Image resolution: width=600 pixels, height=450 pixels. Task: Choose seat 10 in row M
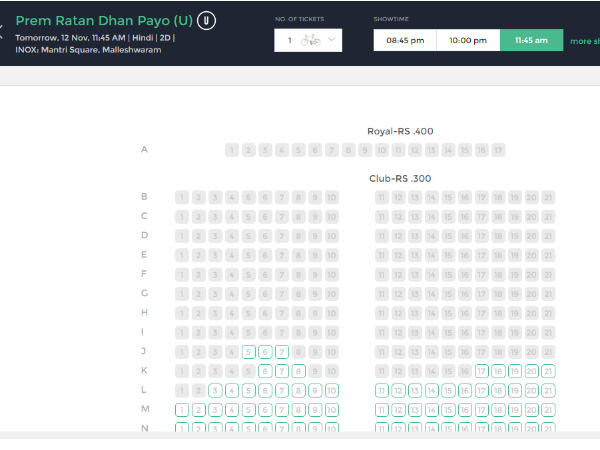pyautogui.click(x=331, y=409)
